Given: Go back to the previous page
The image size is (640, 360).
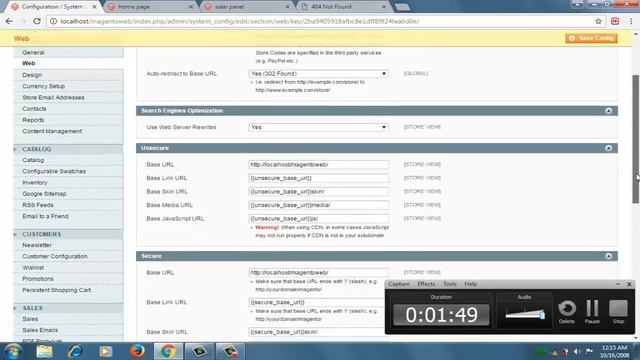Looking at the screenshot, I should pyautogui.click(x=9, y=21).
